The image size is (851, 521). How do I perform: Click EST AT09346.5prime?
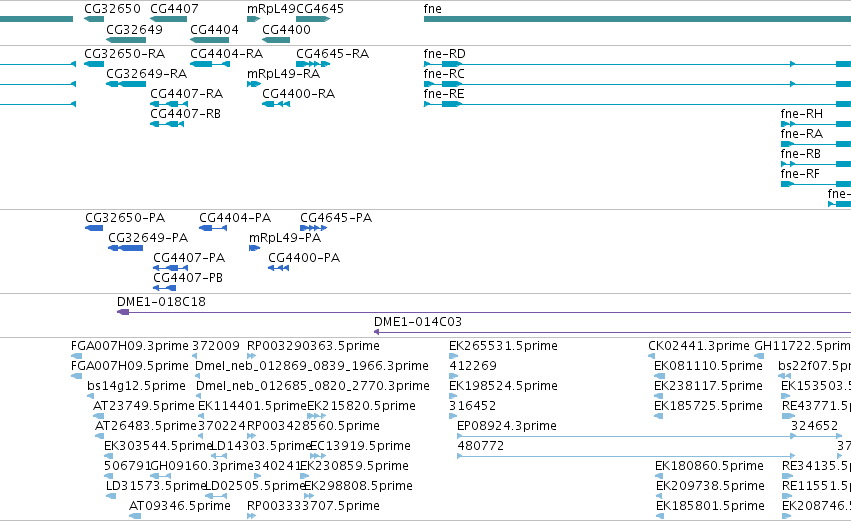(180, 506)
